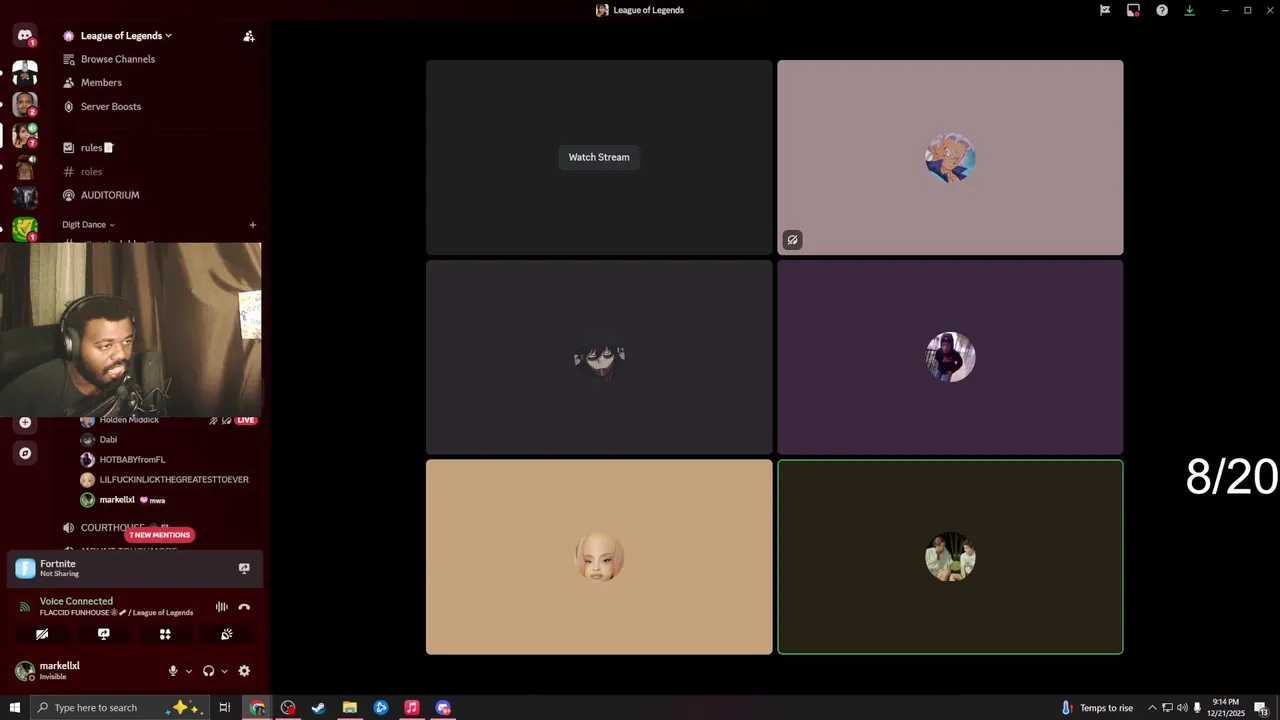Open File Explorer from the taskbar
Screen dimensions: 1280x720
click(350, 708)
